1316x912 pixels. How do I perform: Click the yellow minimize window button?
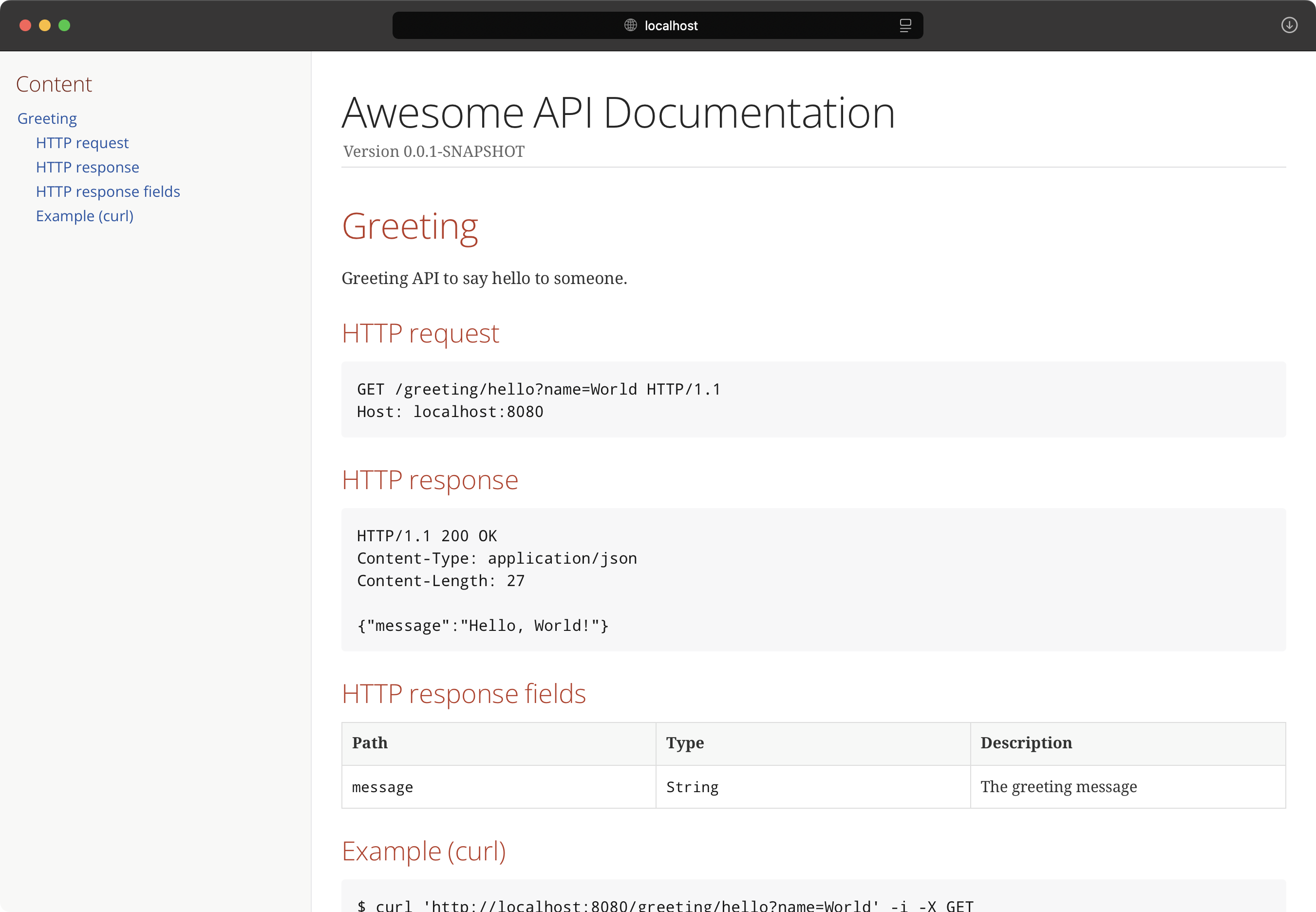44,25
